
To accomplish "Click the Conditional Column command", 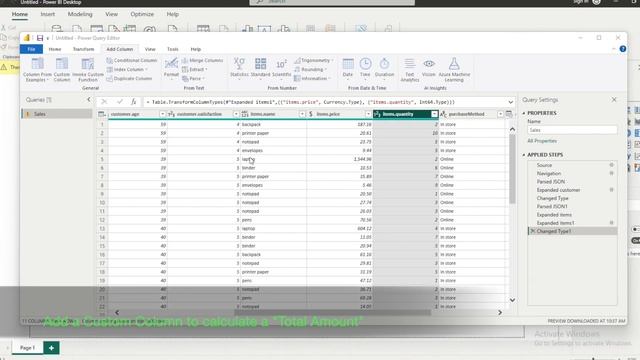I will point(132,60).
